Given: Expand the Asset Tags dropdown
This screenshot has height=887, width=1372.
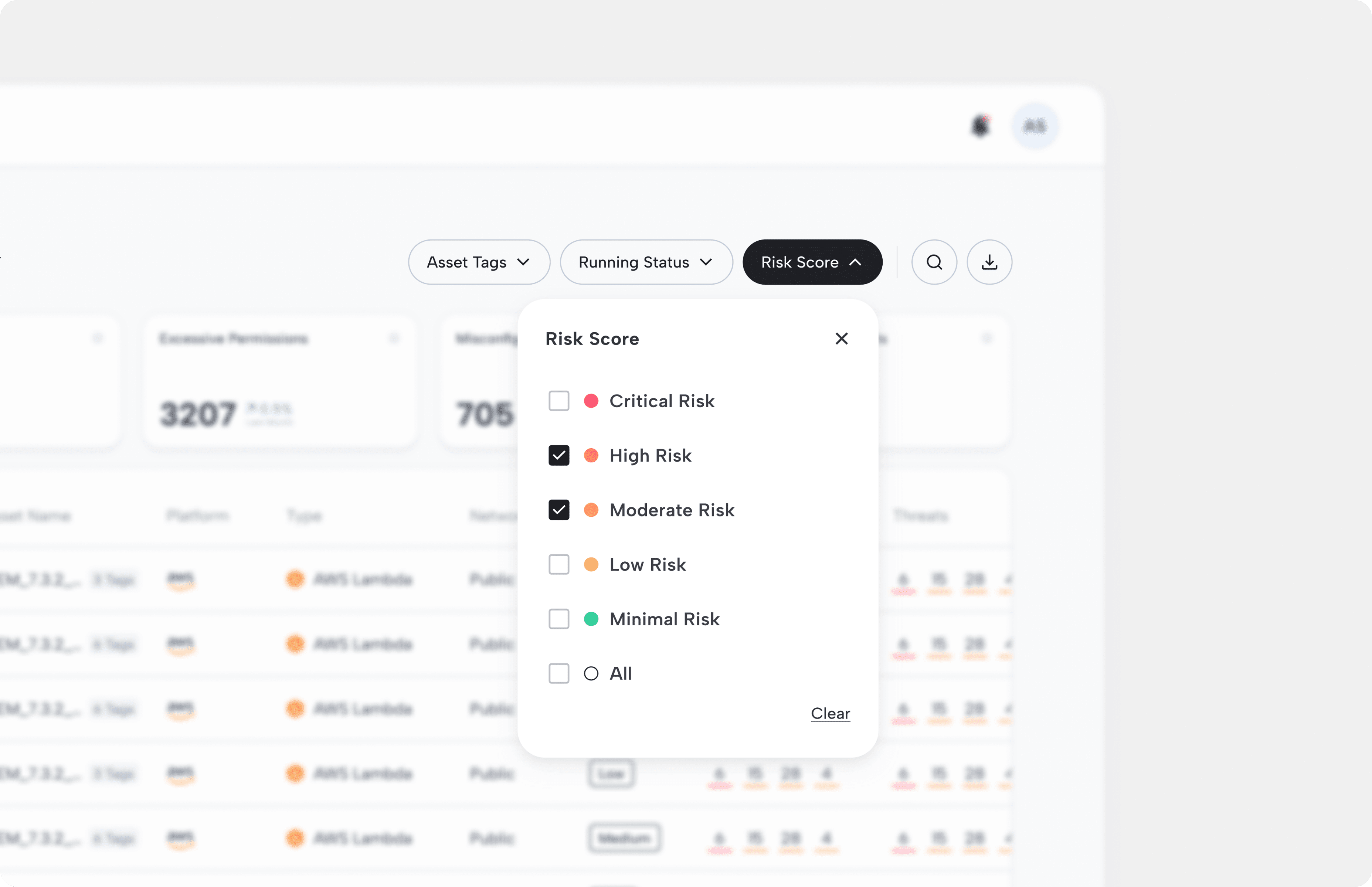Looking at the screenshot, I should pos(479,262).
